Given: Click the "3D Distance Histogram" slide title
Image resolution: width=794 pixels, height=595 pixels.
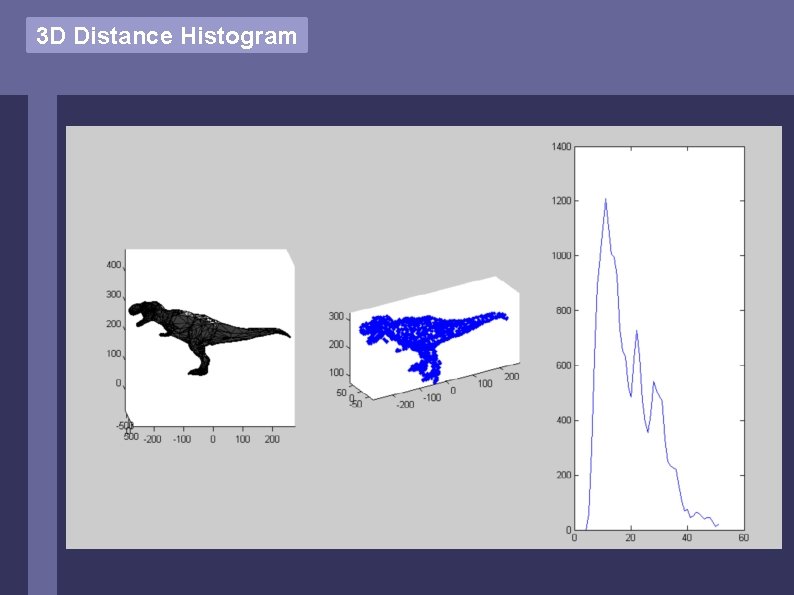Looking at the screenshot, I should click(167, 35).
